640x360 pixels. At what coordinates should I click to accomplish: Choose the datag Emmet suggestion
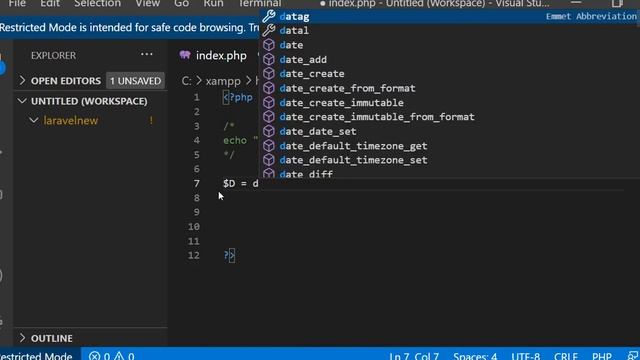tap(449, 16)
